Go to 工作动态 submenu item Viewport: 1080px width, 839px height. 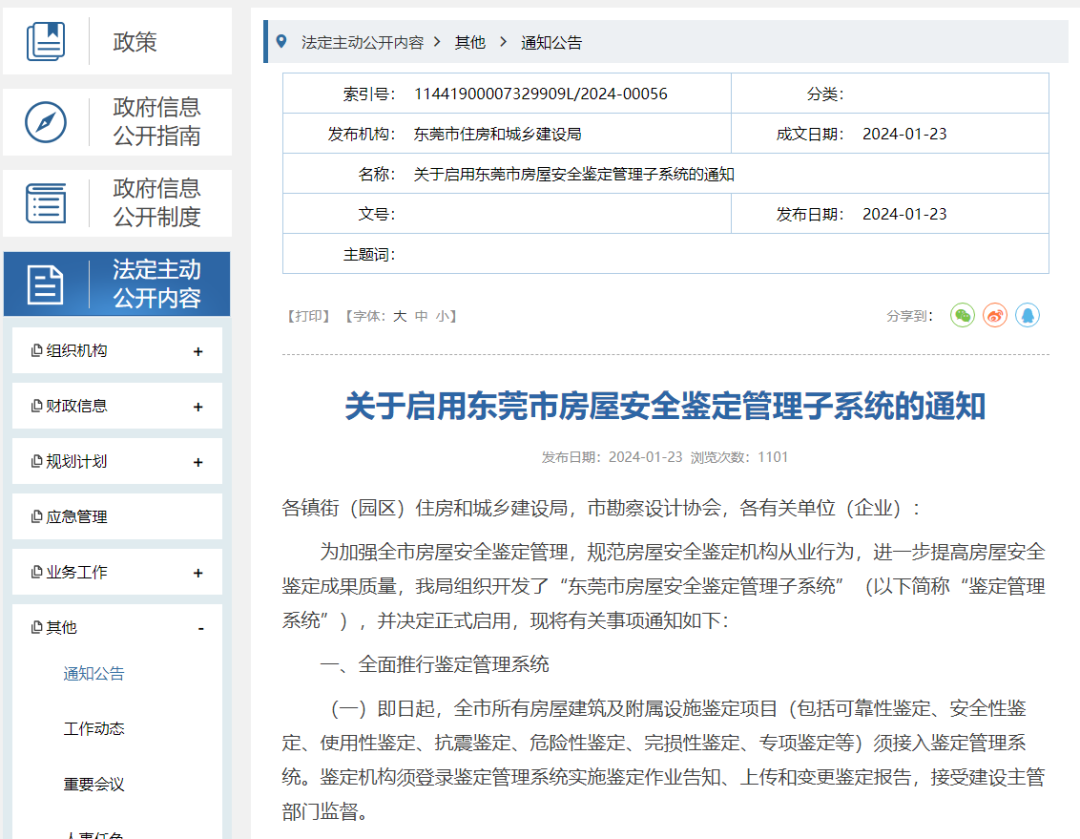pos(94,729)
